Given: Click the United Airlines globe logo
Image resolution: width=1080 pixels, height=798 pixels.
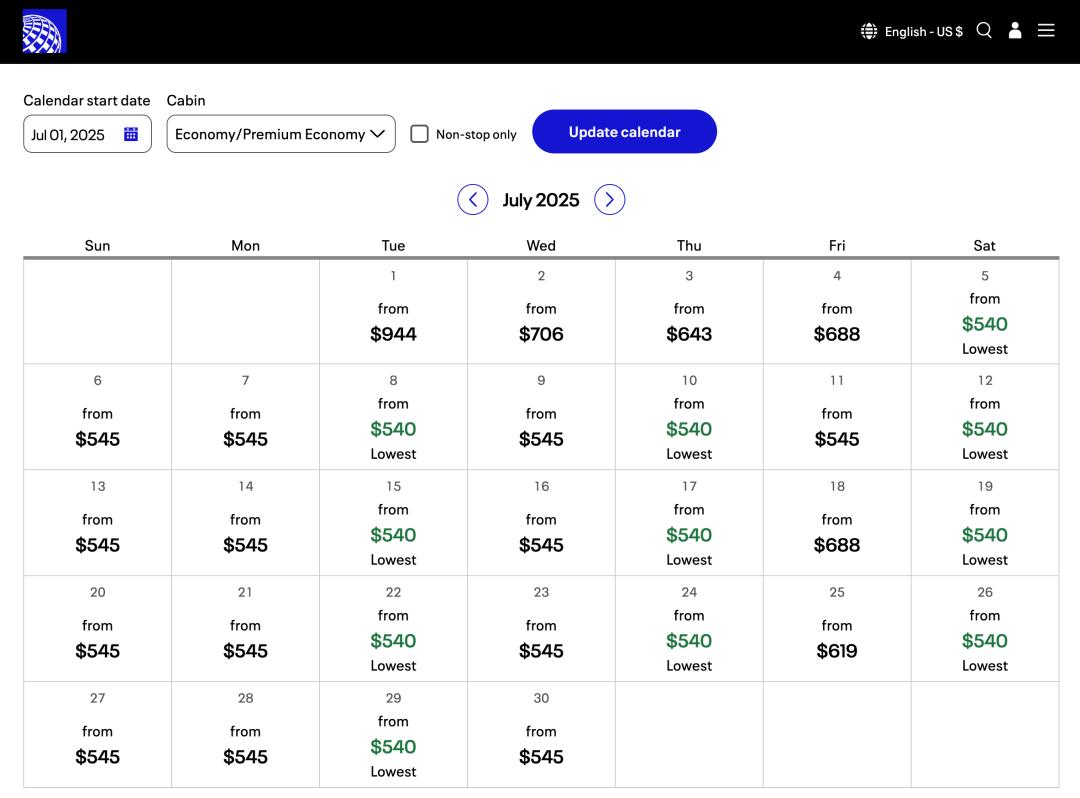Looking at the screenshot, I should pyautogui.click(x=44, y=31).
